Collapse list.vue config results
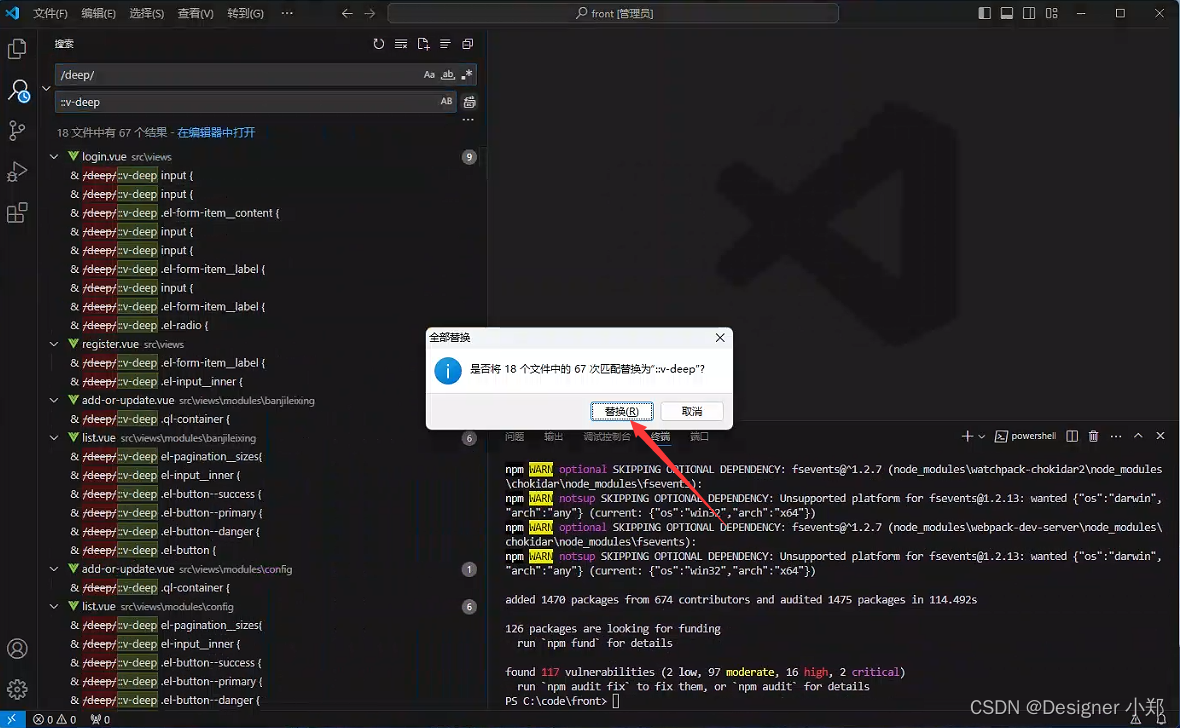 point(54,606)
